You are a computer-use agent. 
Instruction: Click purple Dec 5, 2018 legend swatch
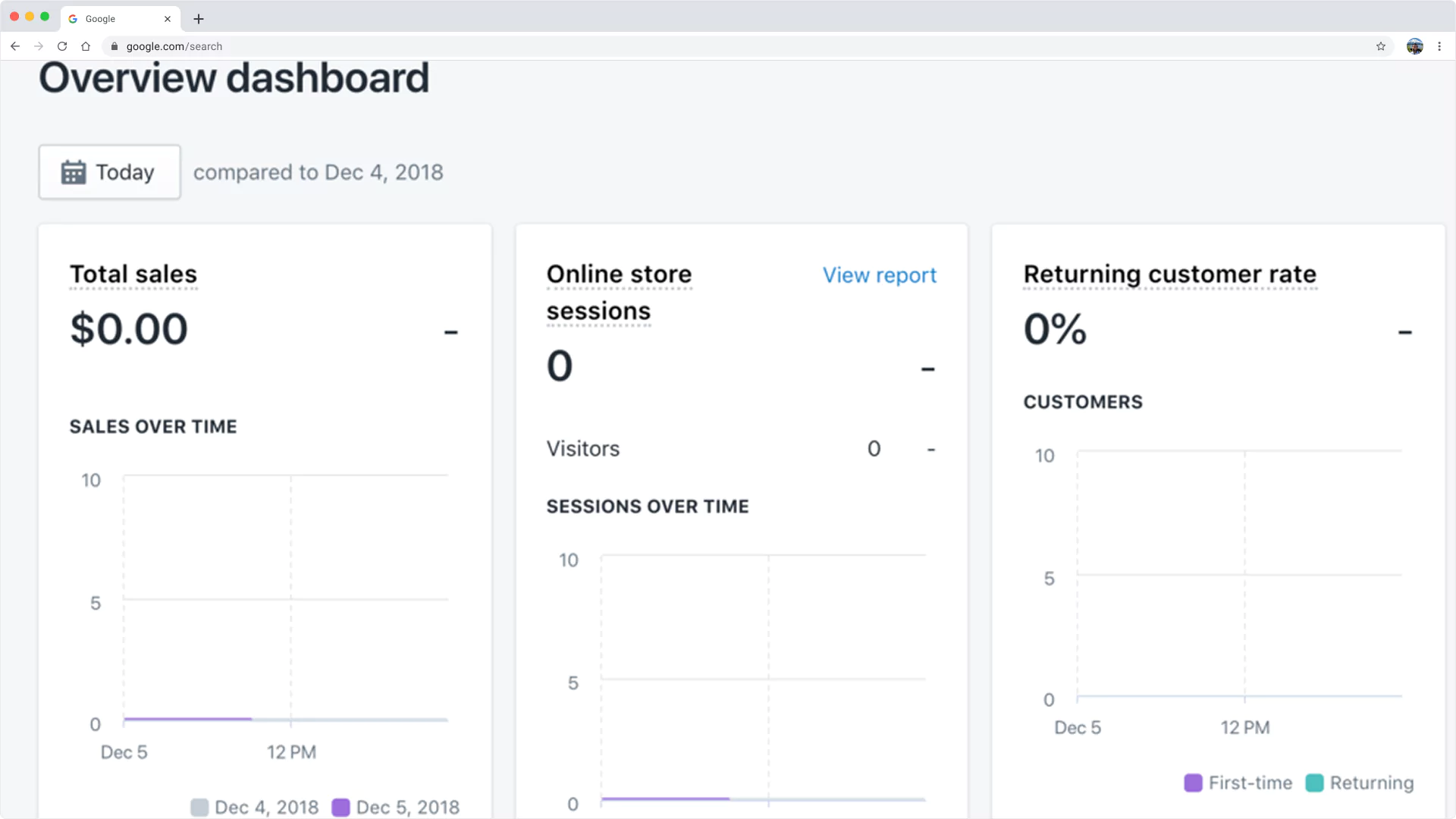340,807
